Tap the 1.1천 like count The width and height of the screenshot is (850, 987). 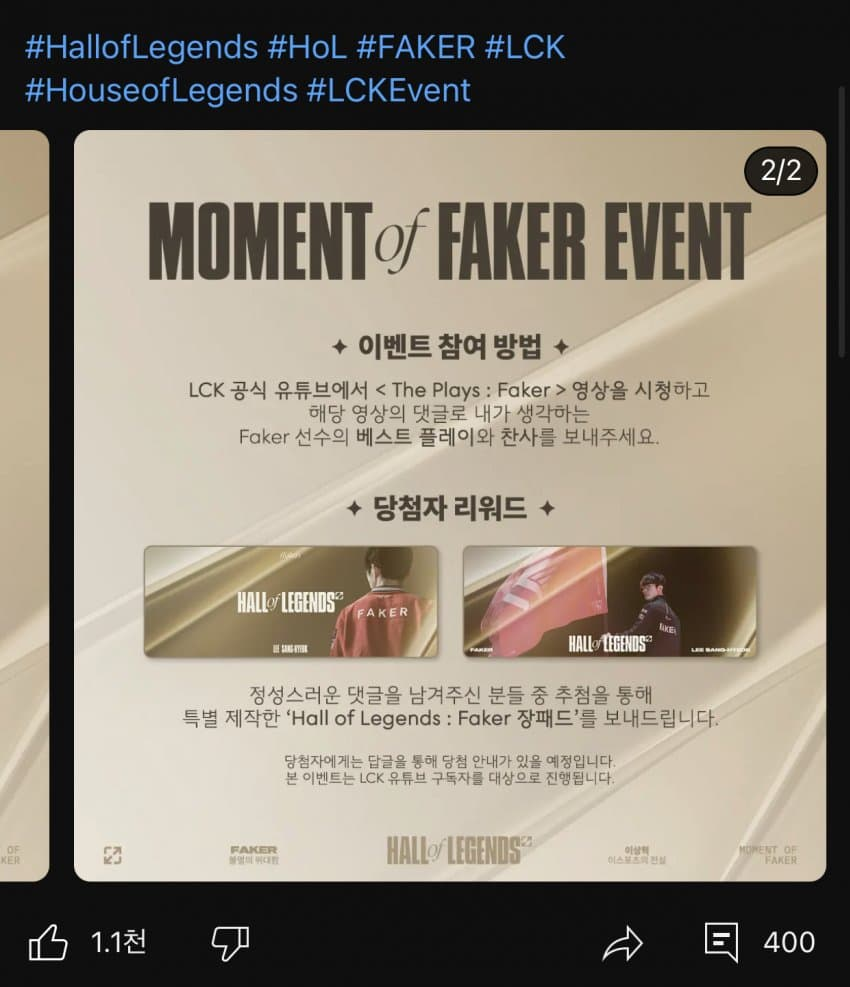(118, 942)
